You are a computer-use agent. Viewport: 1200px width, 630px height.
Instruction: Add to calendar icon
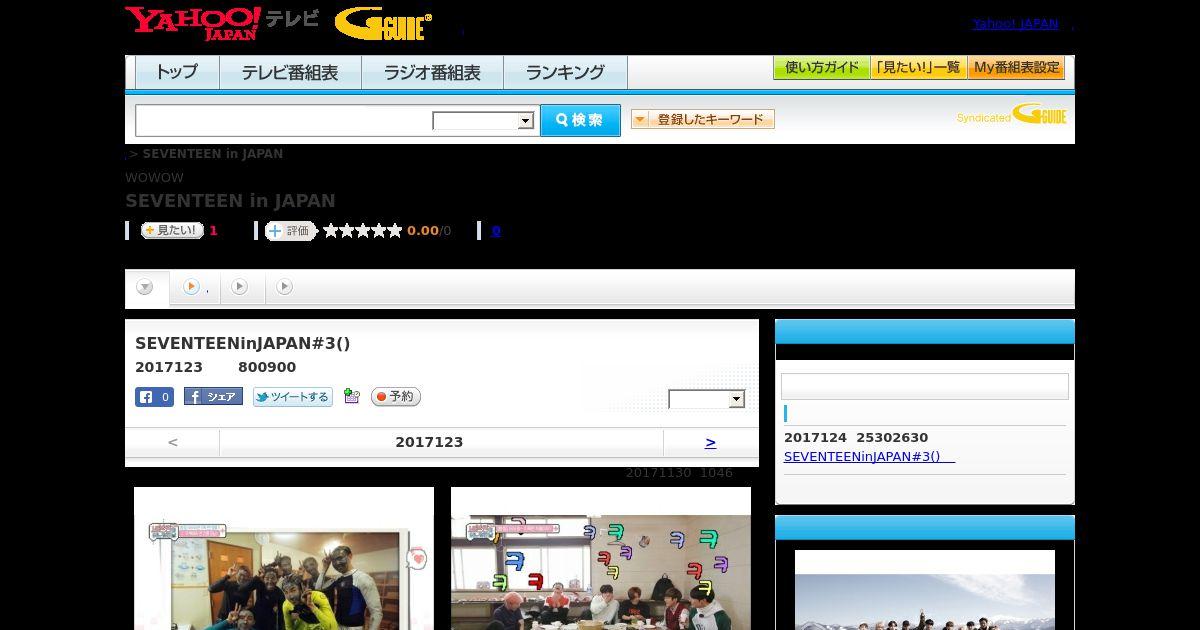[x=351, y=396]
